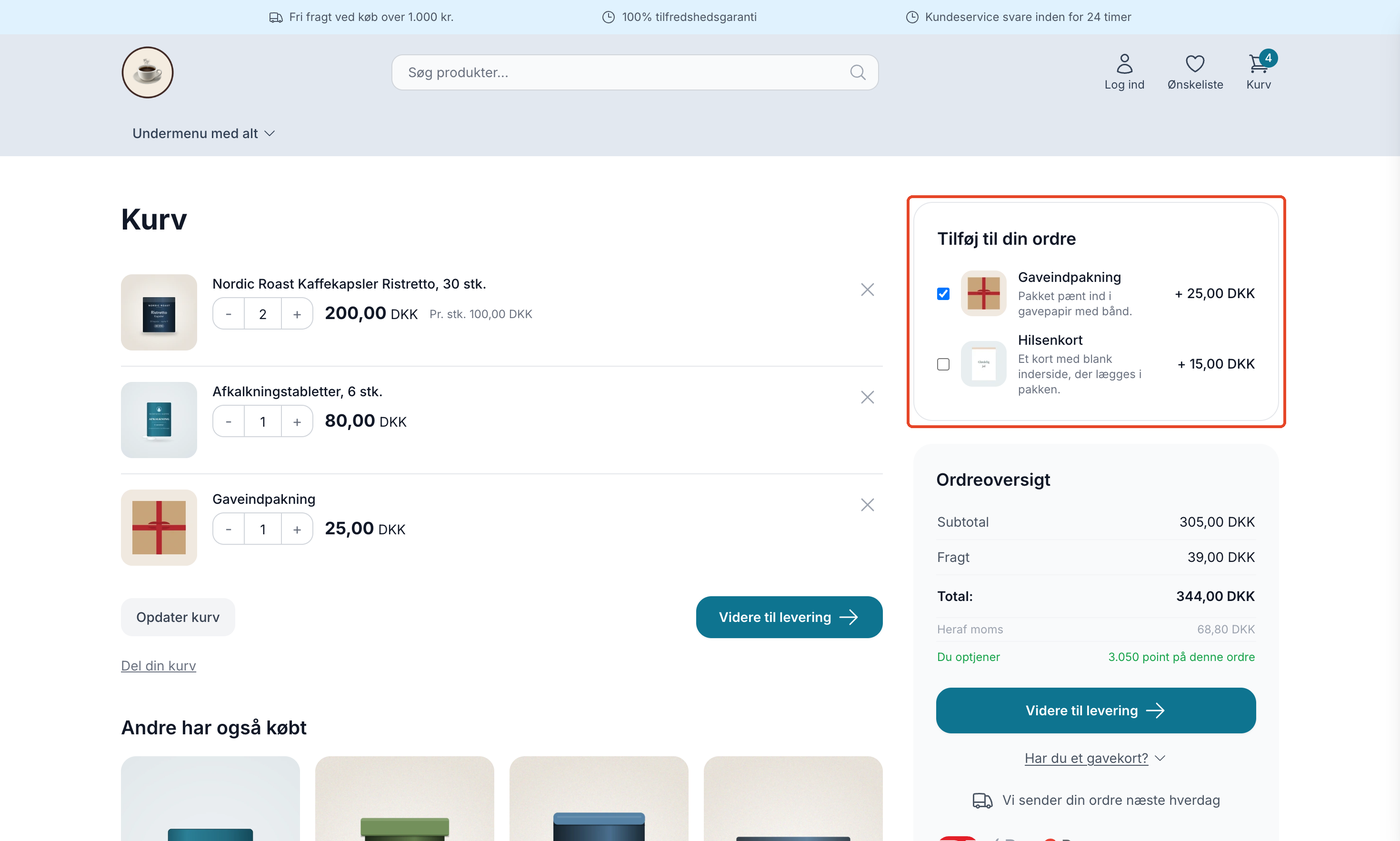Increase quantity of Gaveindpakning in cart

[297, 529]
